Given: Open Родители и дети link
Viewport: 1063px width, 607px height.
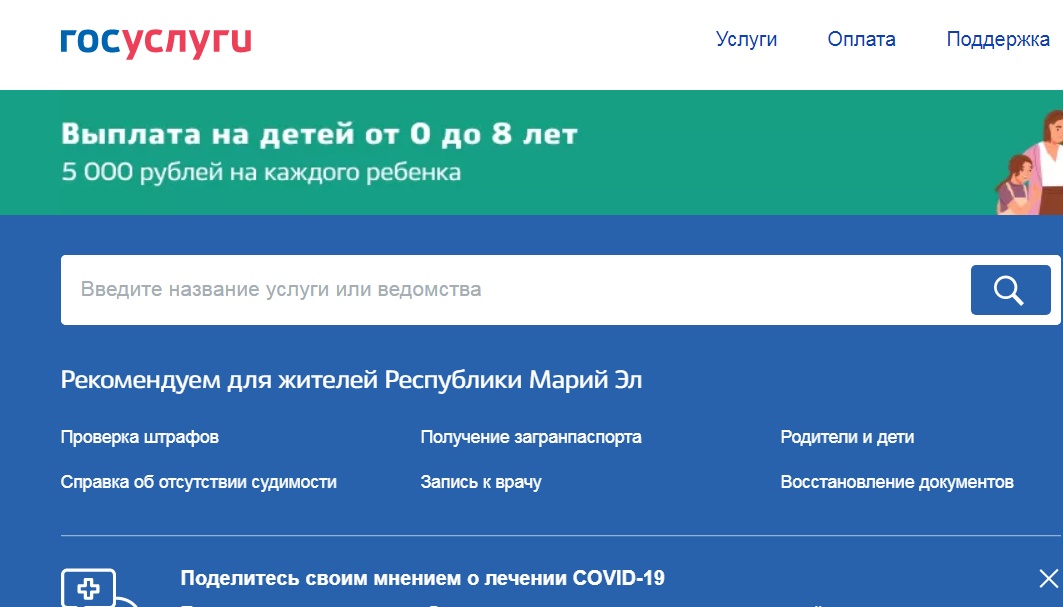Looking at the screenshot, I should coord(849,436).
